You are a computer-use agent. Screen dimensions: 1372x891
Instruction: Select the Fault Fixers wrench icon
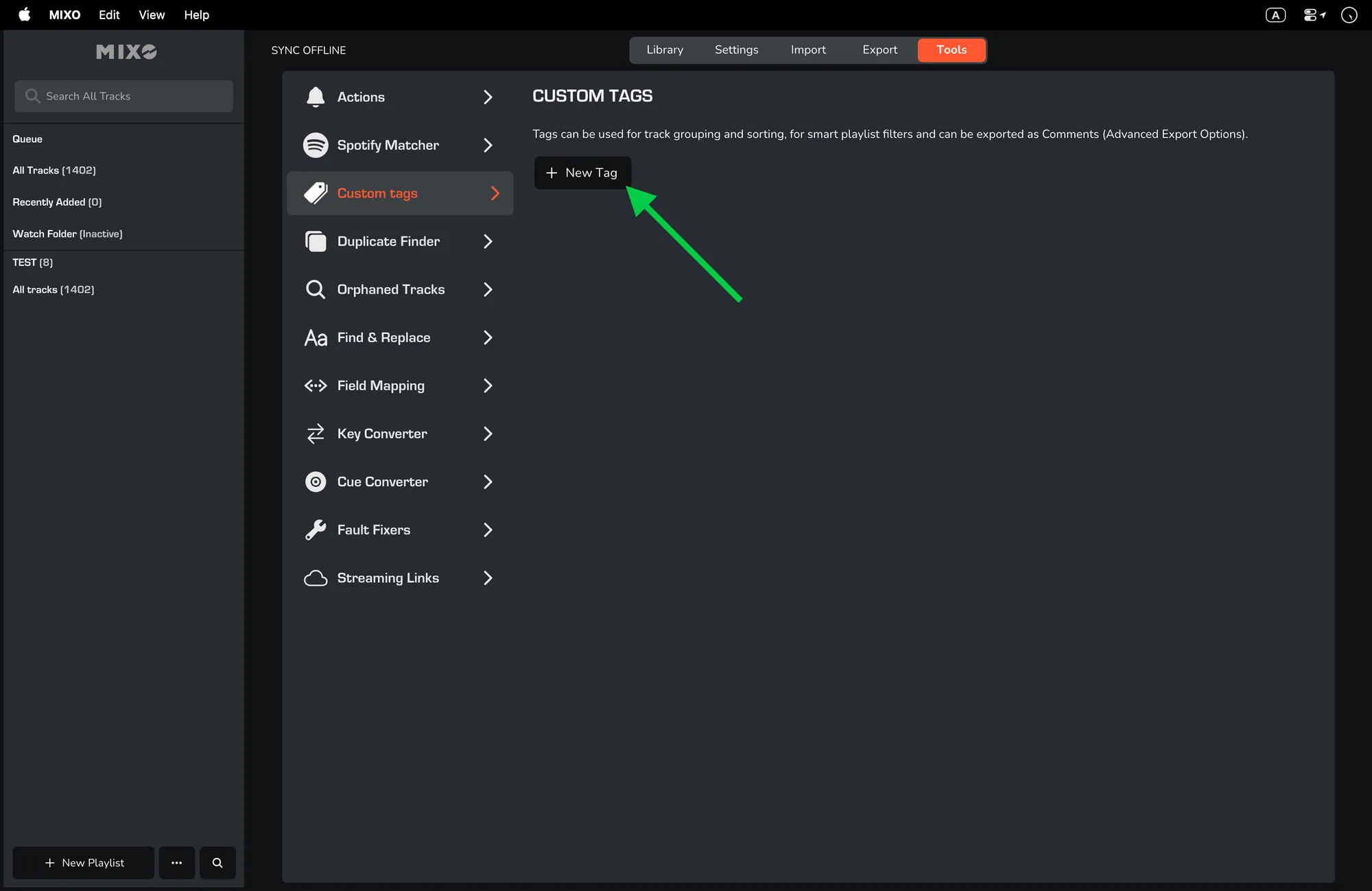click(x=316, y=530)
